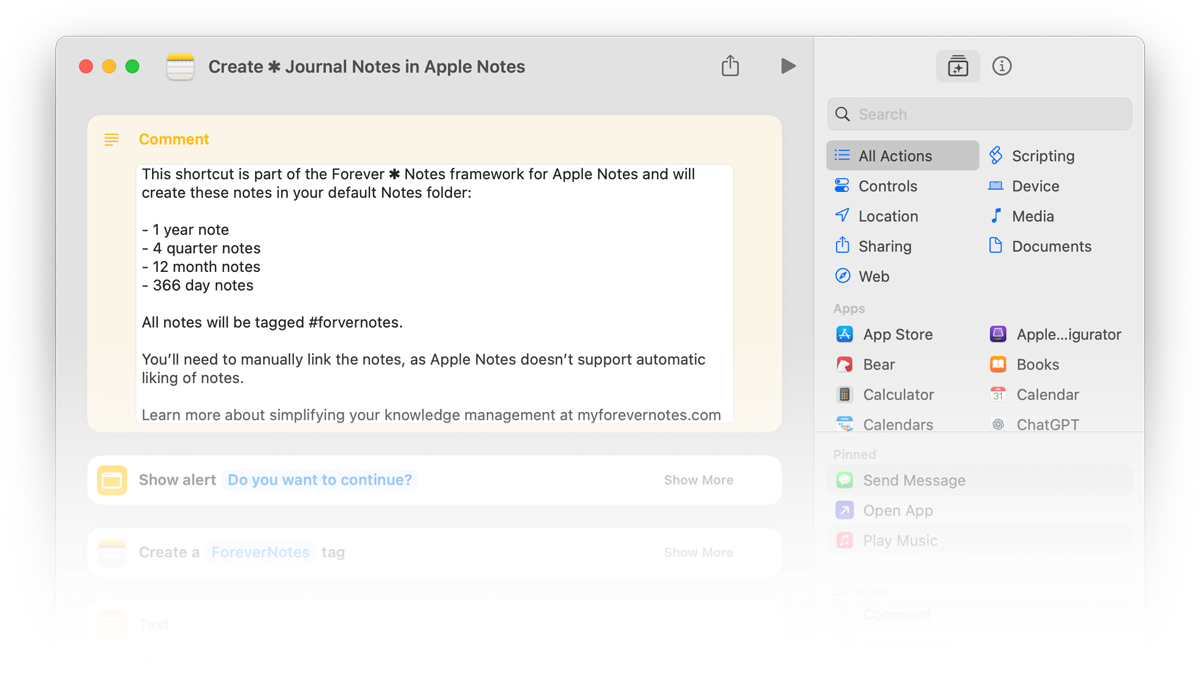
Task: Open the shortcut details info icon
Action: [x=1002, y=66]
